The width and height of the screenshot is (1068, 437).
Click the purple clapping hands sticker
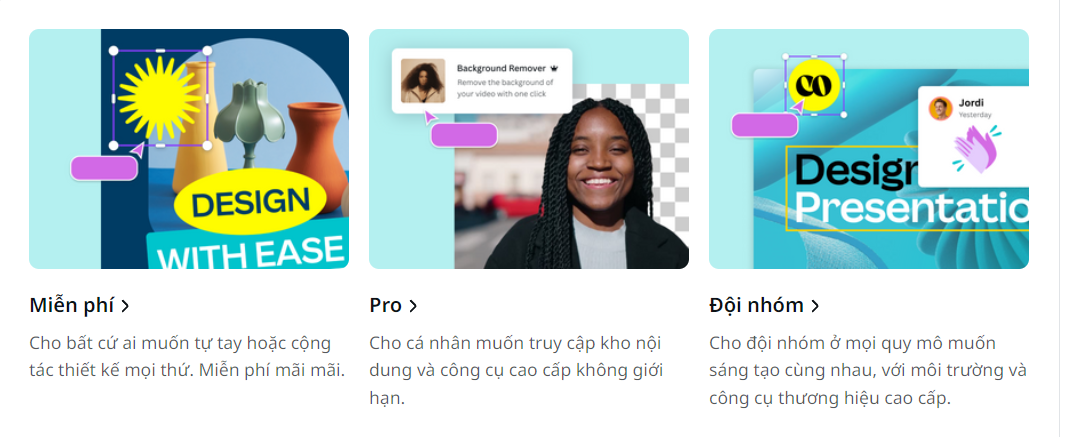[x=976, y=149]
